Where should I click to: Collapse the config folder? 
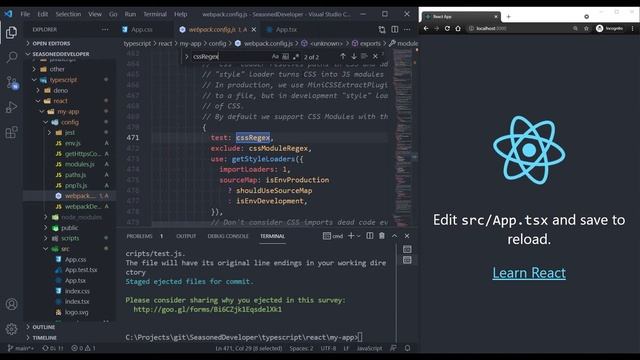tap(69, 122)
